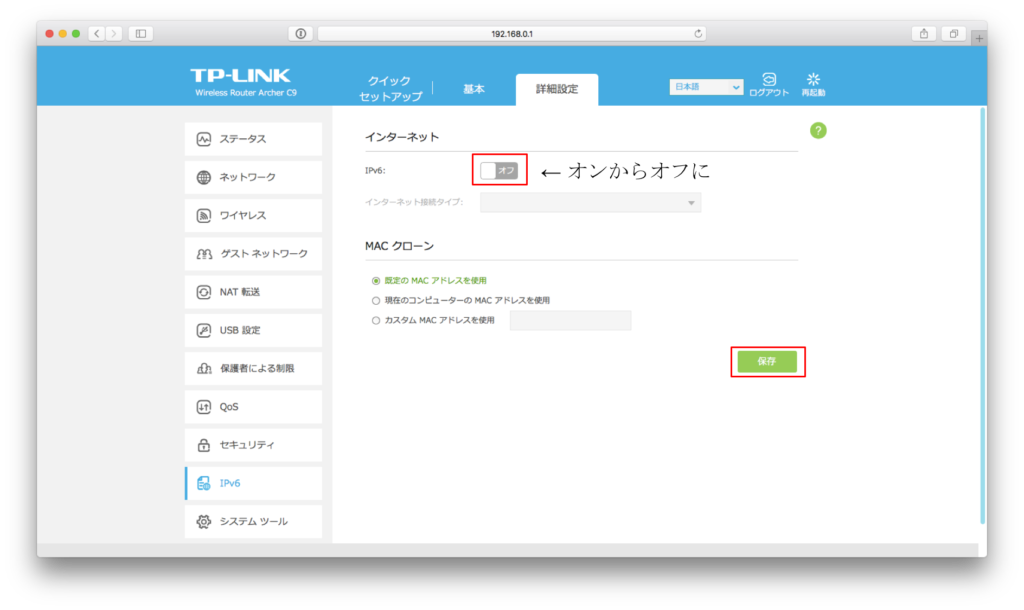Switch to the クイック セットアップ tab
The image size is (1024, 610).
390,88
